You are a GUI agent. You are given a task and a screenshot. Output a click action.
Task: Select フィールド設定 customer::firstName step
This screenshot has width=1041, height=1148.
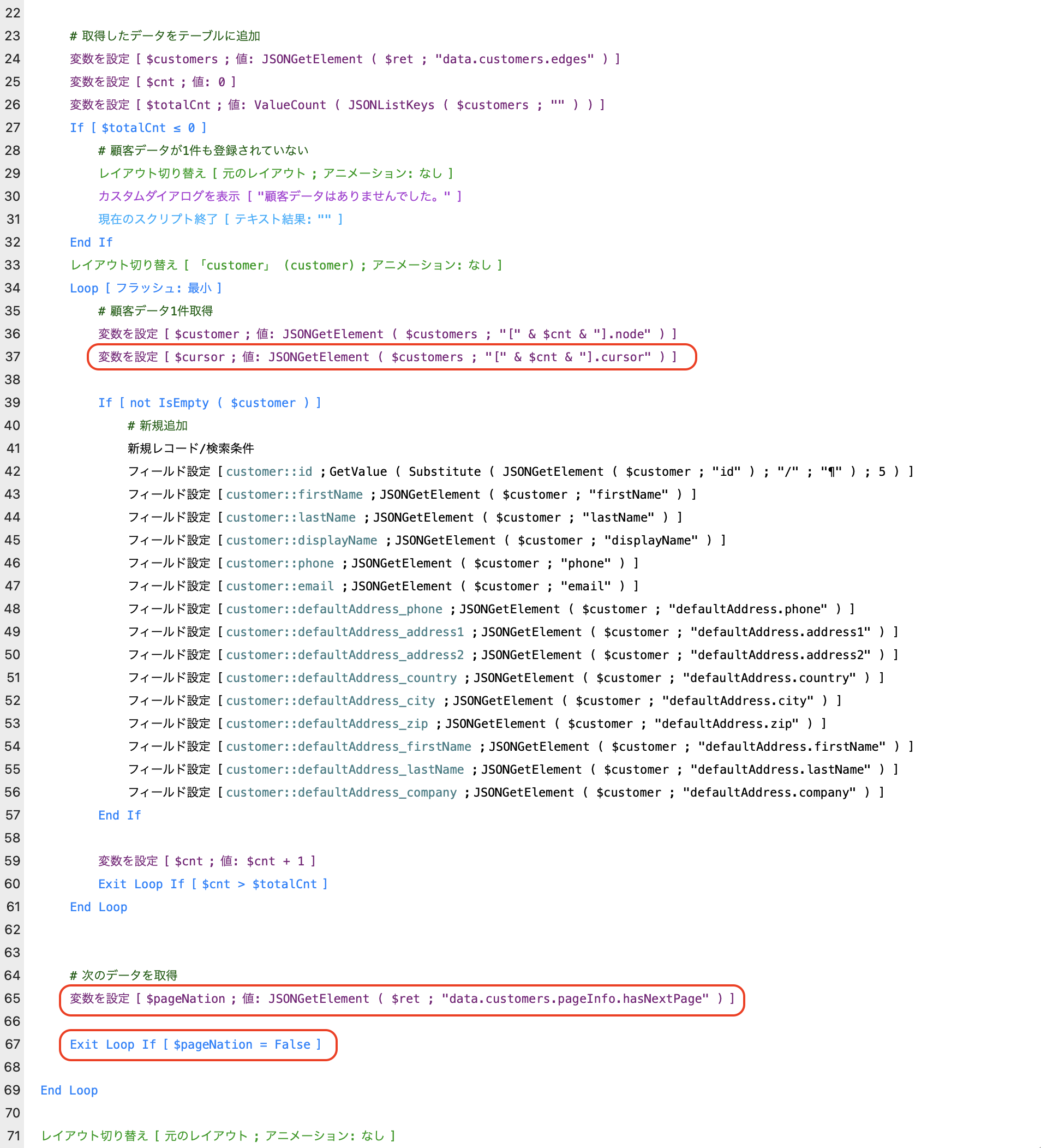[x=412, y=494]
